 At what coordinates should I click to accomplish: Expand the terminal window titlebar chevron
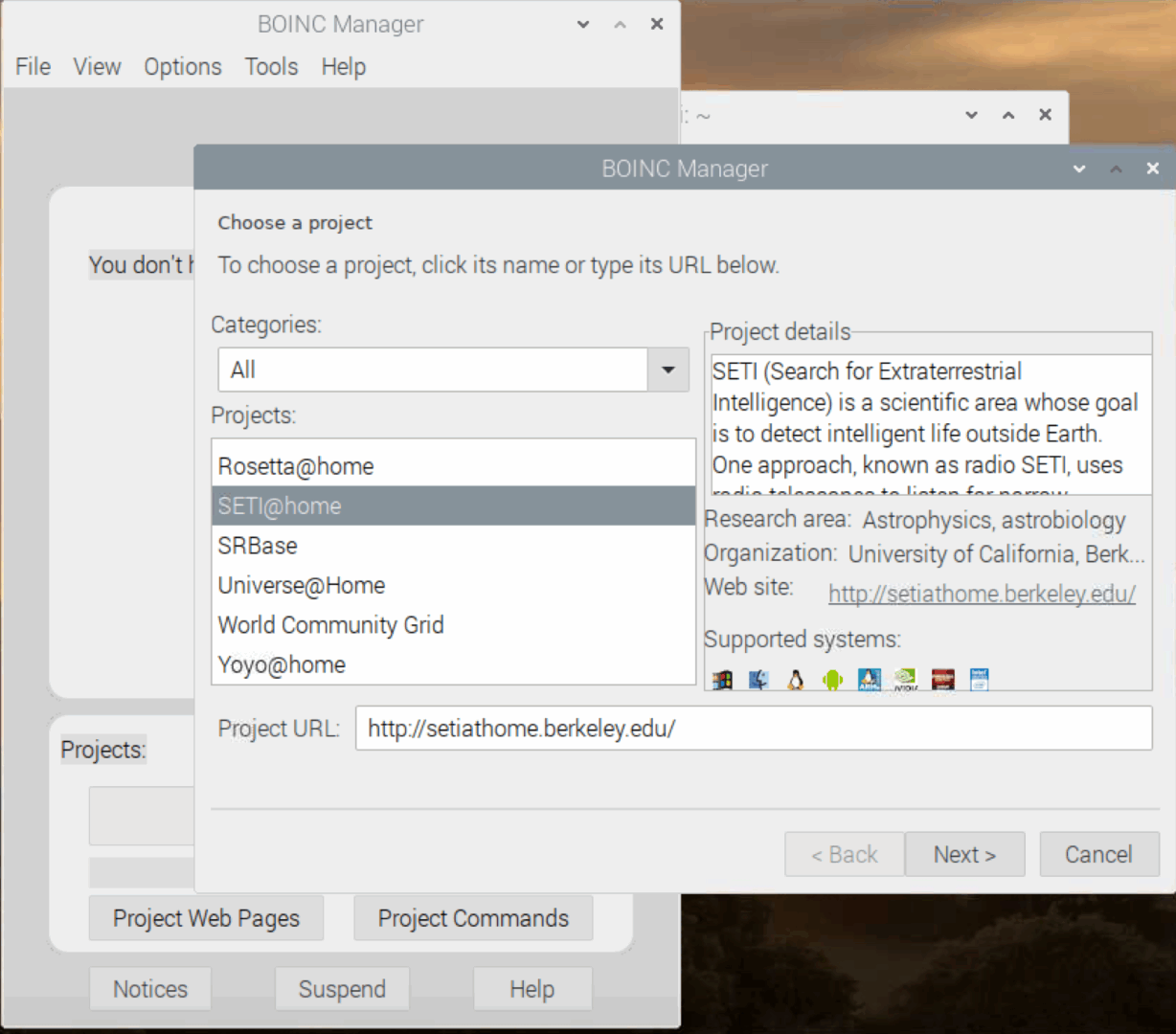(971, 115)
